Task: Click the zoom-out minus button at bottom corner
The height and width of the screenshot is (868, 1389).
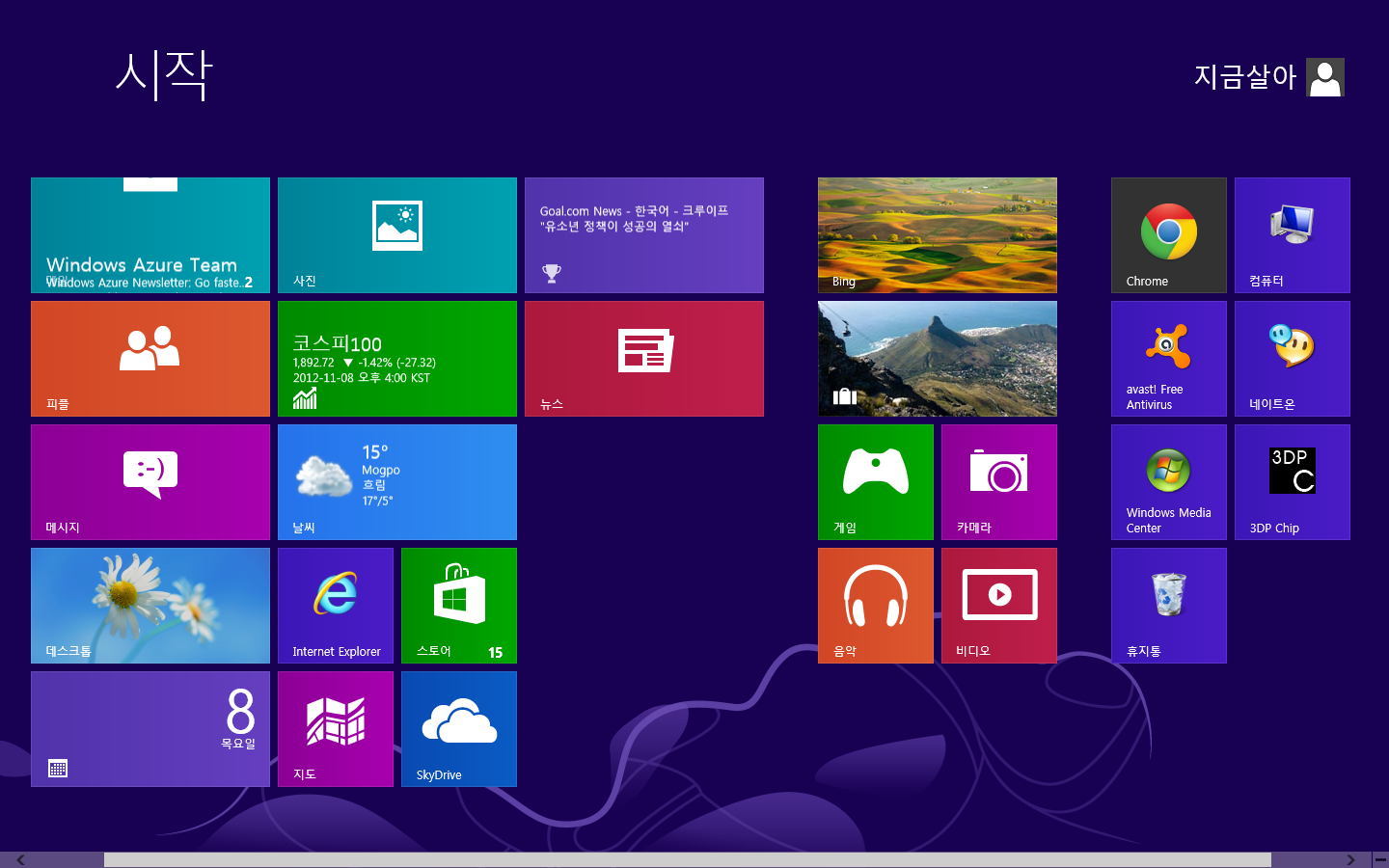Action: coord(1380,859)
